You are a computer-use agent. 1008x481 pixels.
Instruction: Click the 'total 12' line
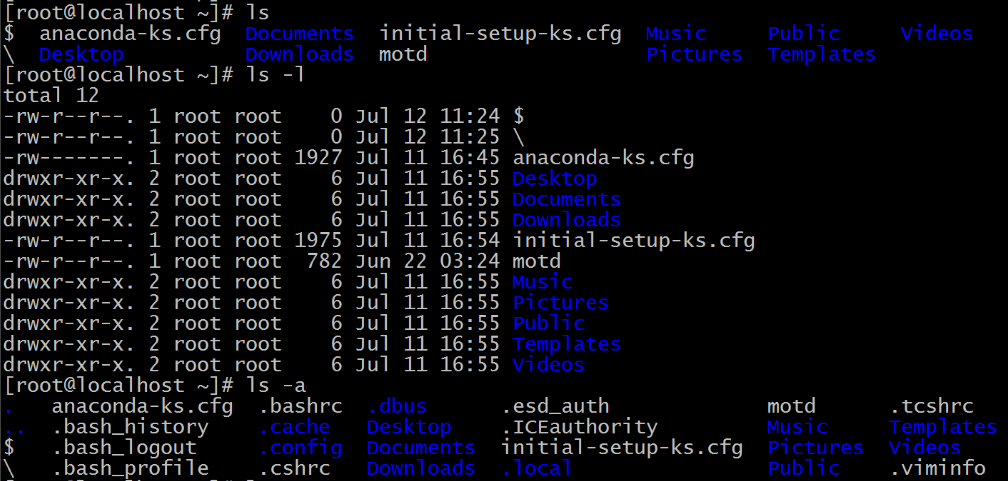[x=51, y=95]
